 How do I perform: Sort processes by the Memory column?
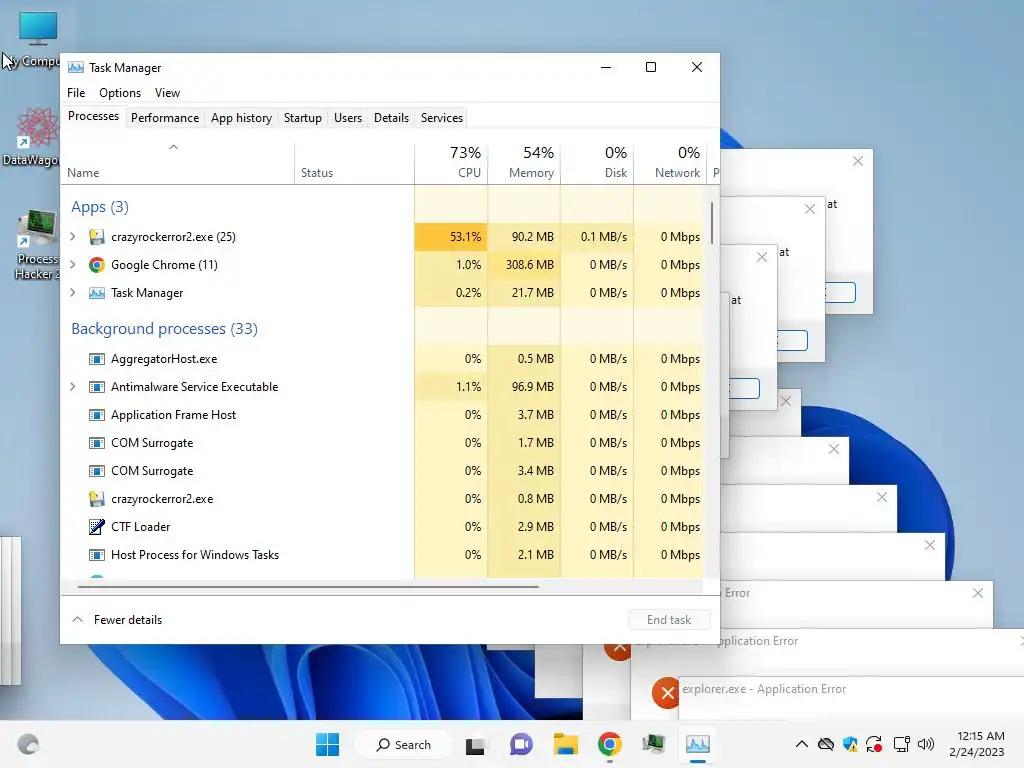pos(524,162)
